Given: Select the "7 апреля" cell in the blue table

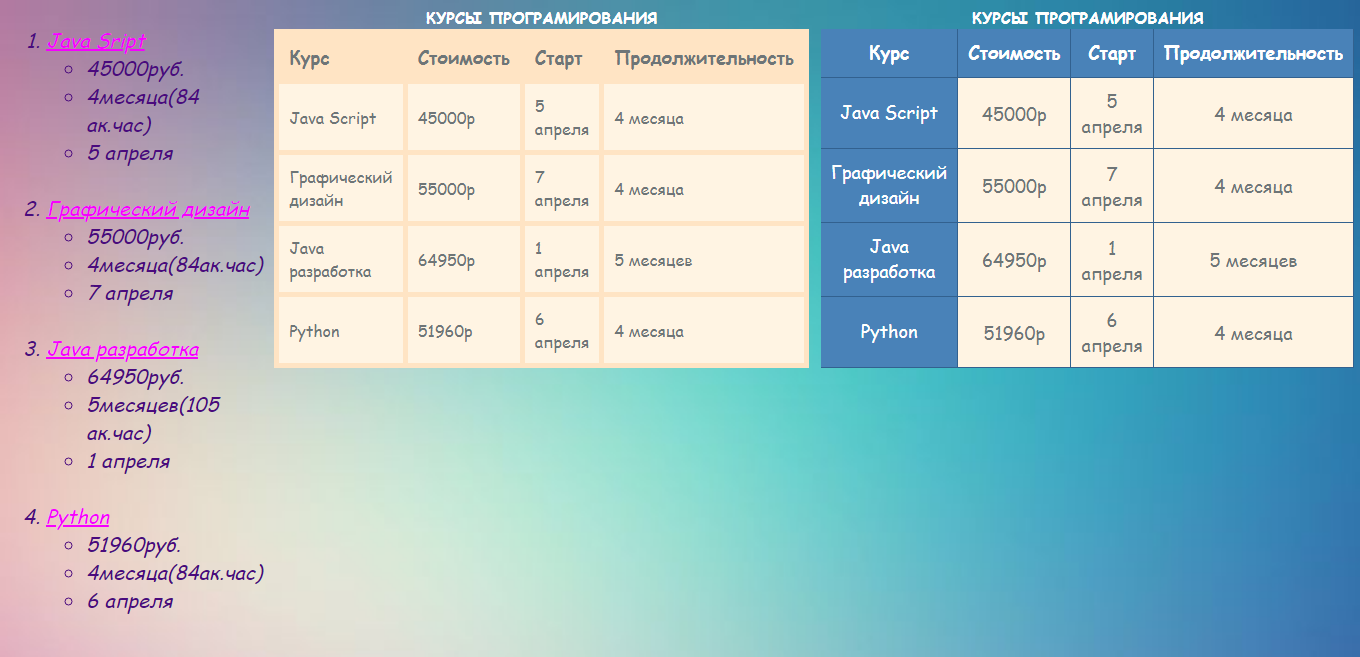Looking at the screenshot, I should point(1111,186).
